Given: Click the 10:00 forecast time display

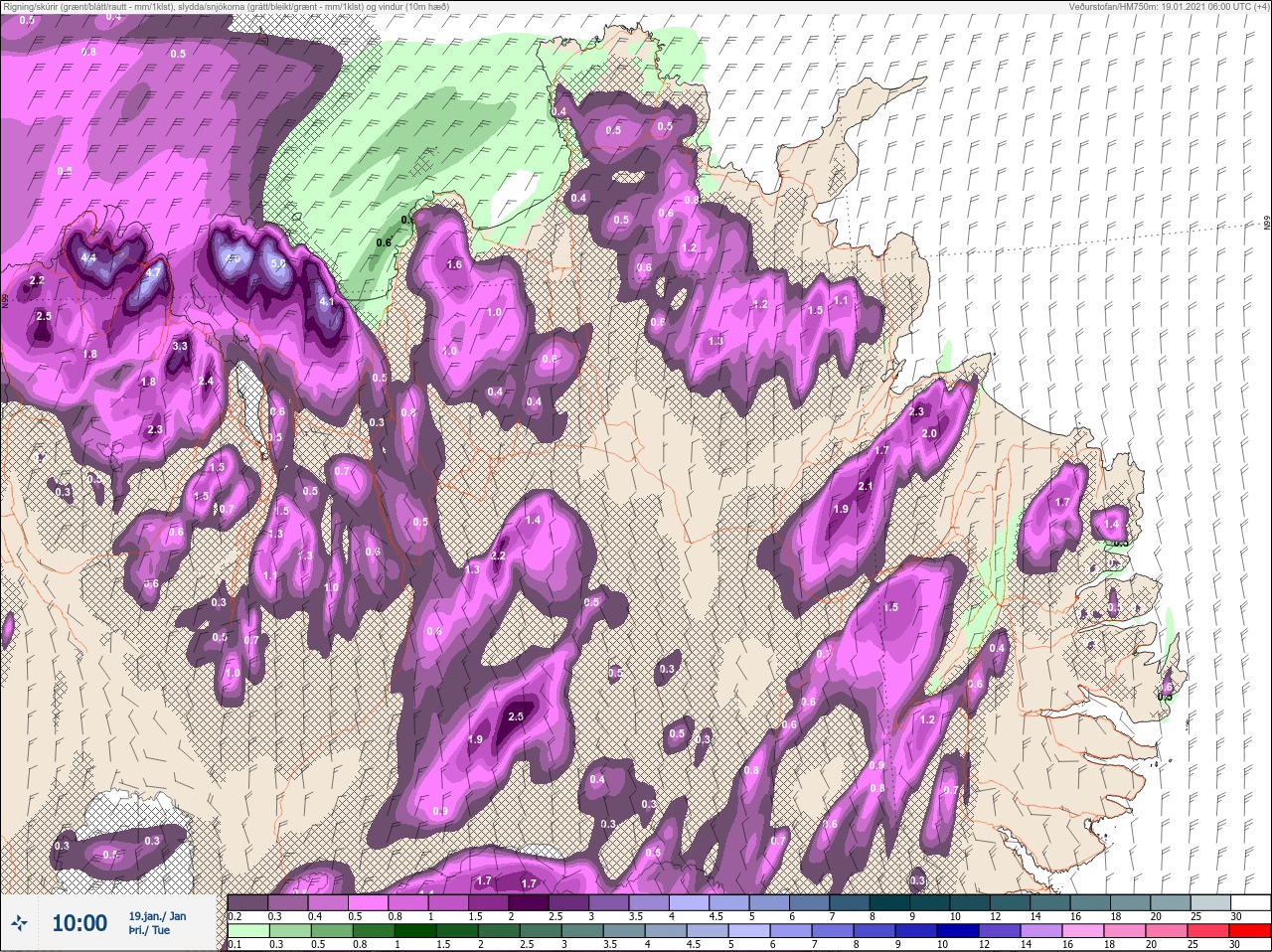Looking at the screenshot, I should click(79, 923).
